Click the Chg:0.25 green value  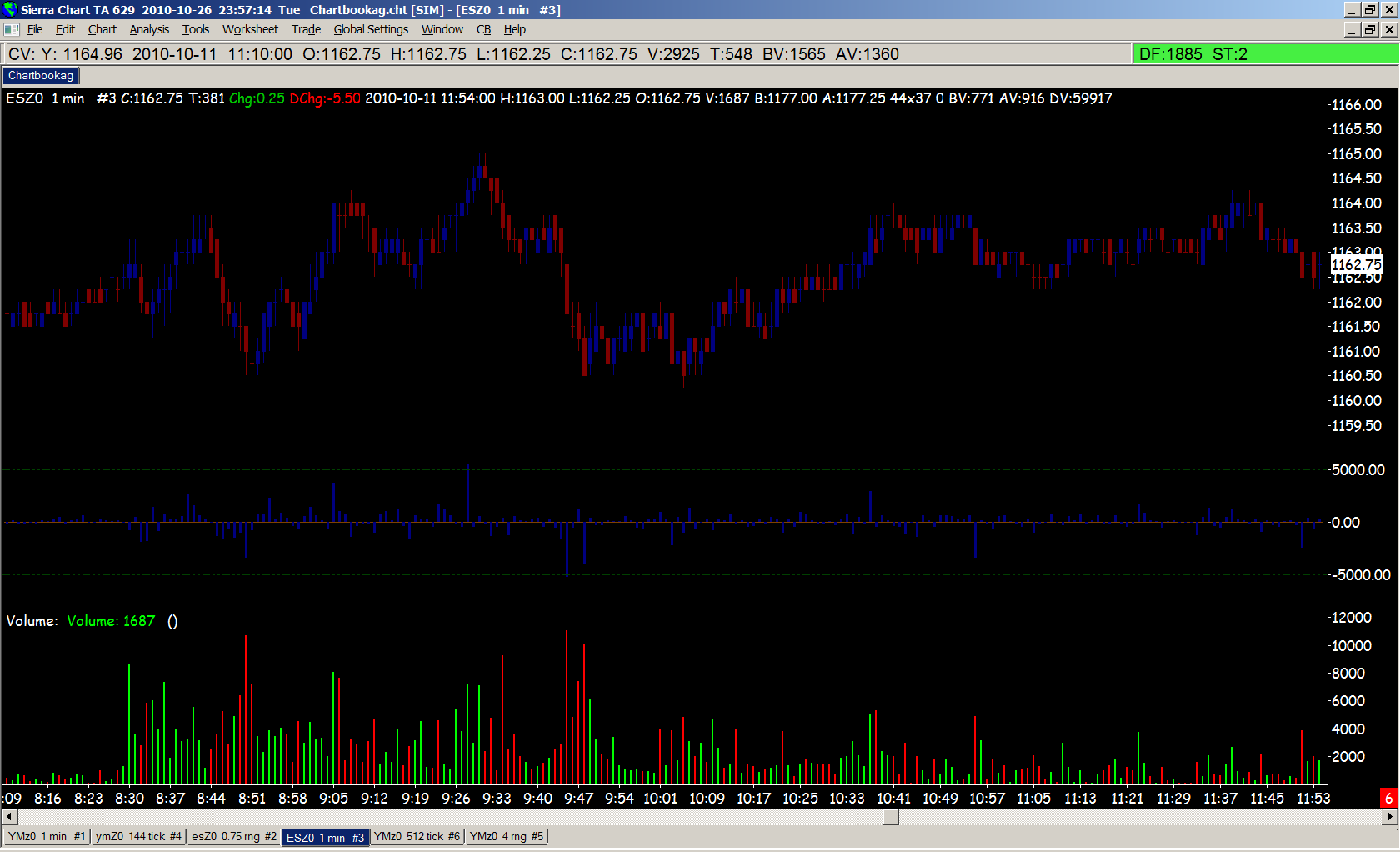coord(257,98)
